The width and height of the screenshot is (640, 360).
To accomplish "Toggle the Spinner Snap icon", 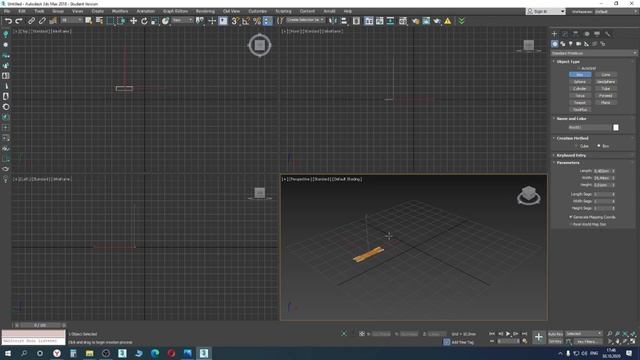I will click(267, 21).
